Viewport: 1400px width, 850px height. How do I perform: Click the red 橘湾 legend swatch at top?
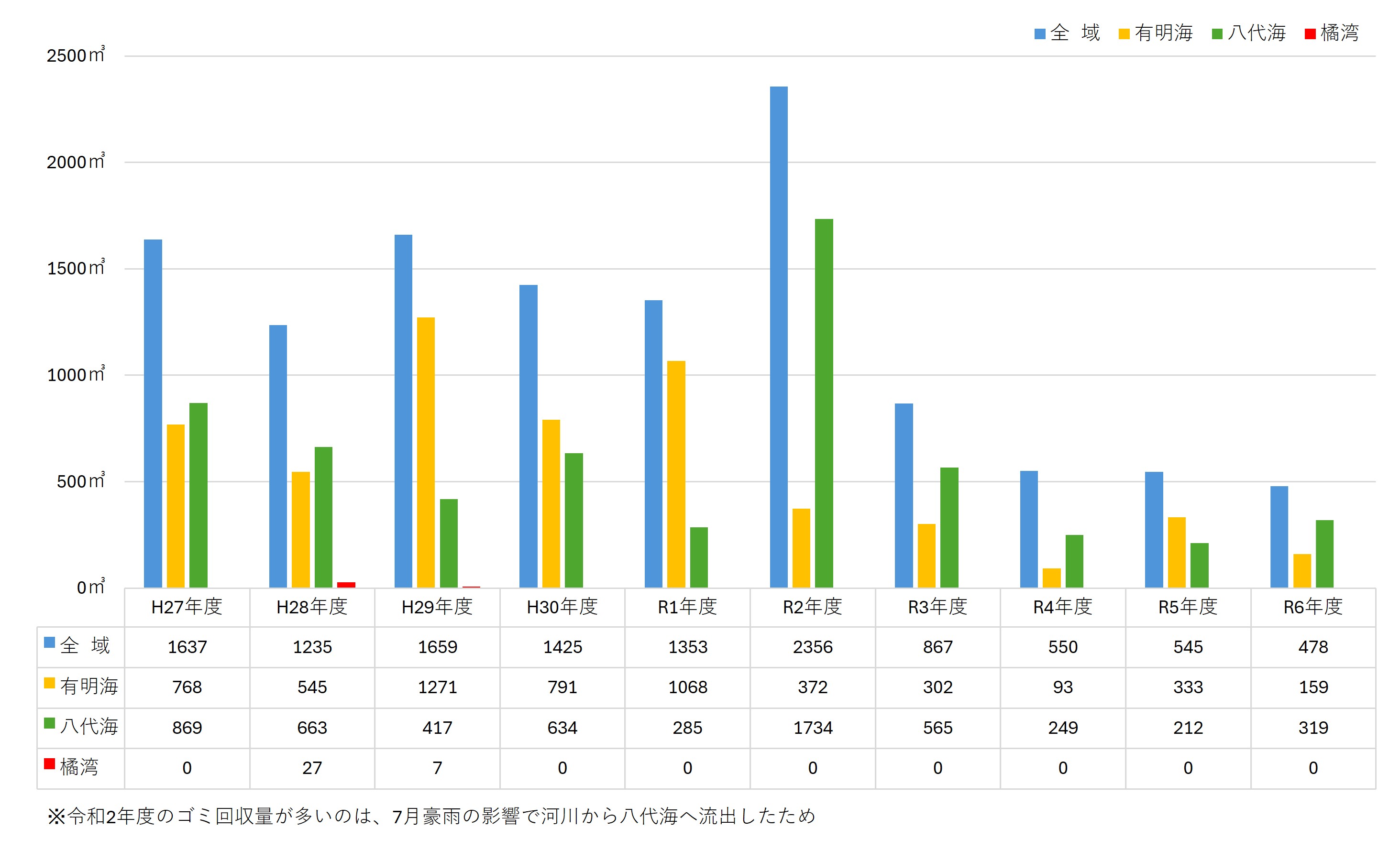click(1310, 34)
